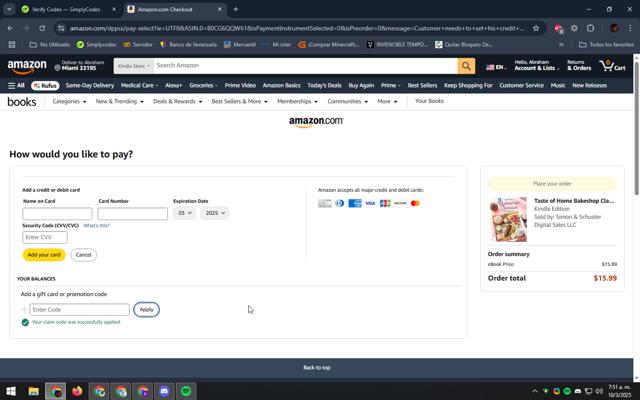Screen dimensions: 640x400
Task: Expand New & Trending dropdown
Action: [x=120, y=101]
